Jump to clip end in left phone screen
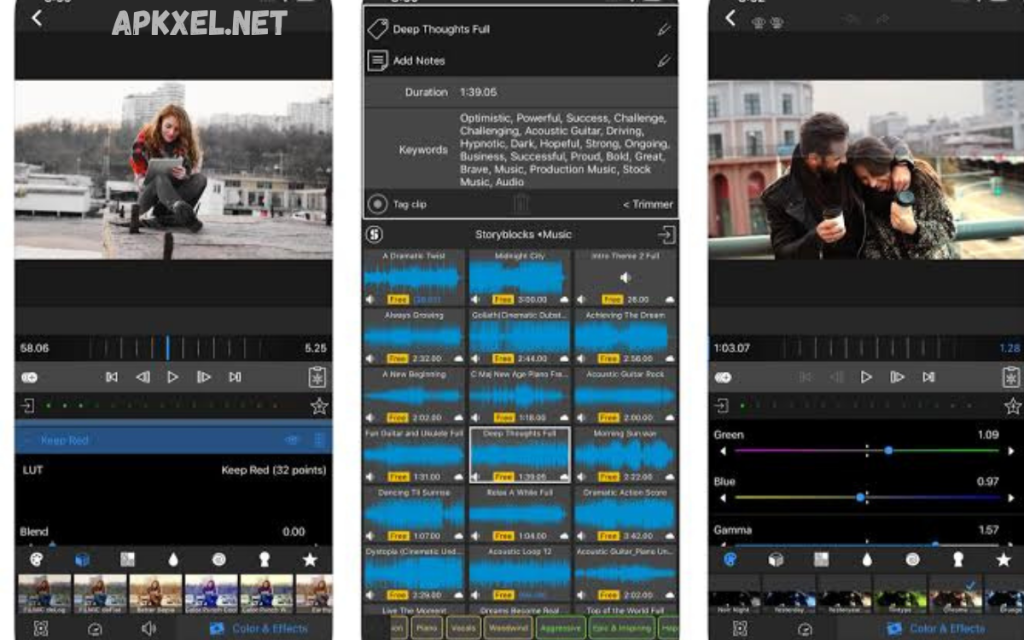Screen dimensions: 1024x640 click(235, 377)
